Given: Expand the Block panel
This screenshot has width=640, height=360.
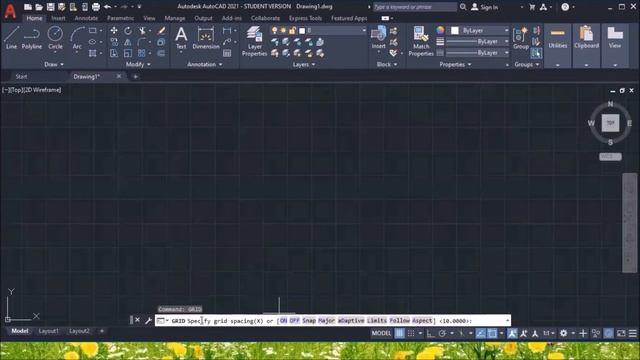Looking at the screenshot, I should (x=387, y=64).
